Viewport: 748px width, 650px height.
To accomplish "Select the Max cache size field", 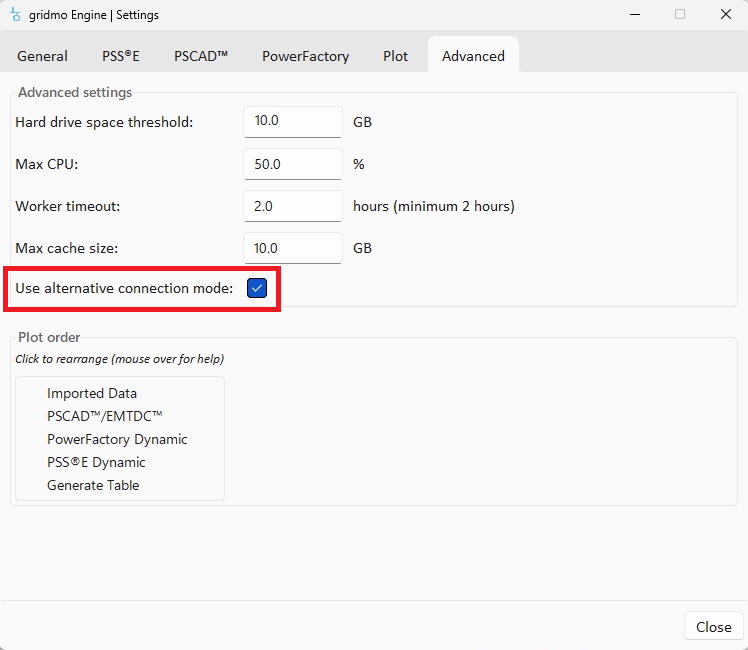I will 292,248.
